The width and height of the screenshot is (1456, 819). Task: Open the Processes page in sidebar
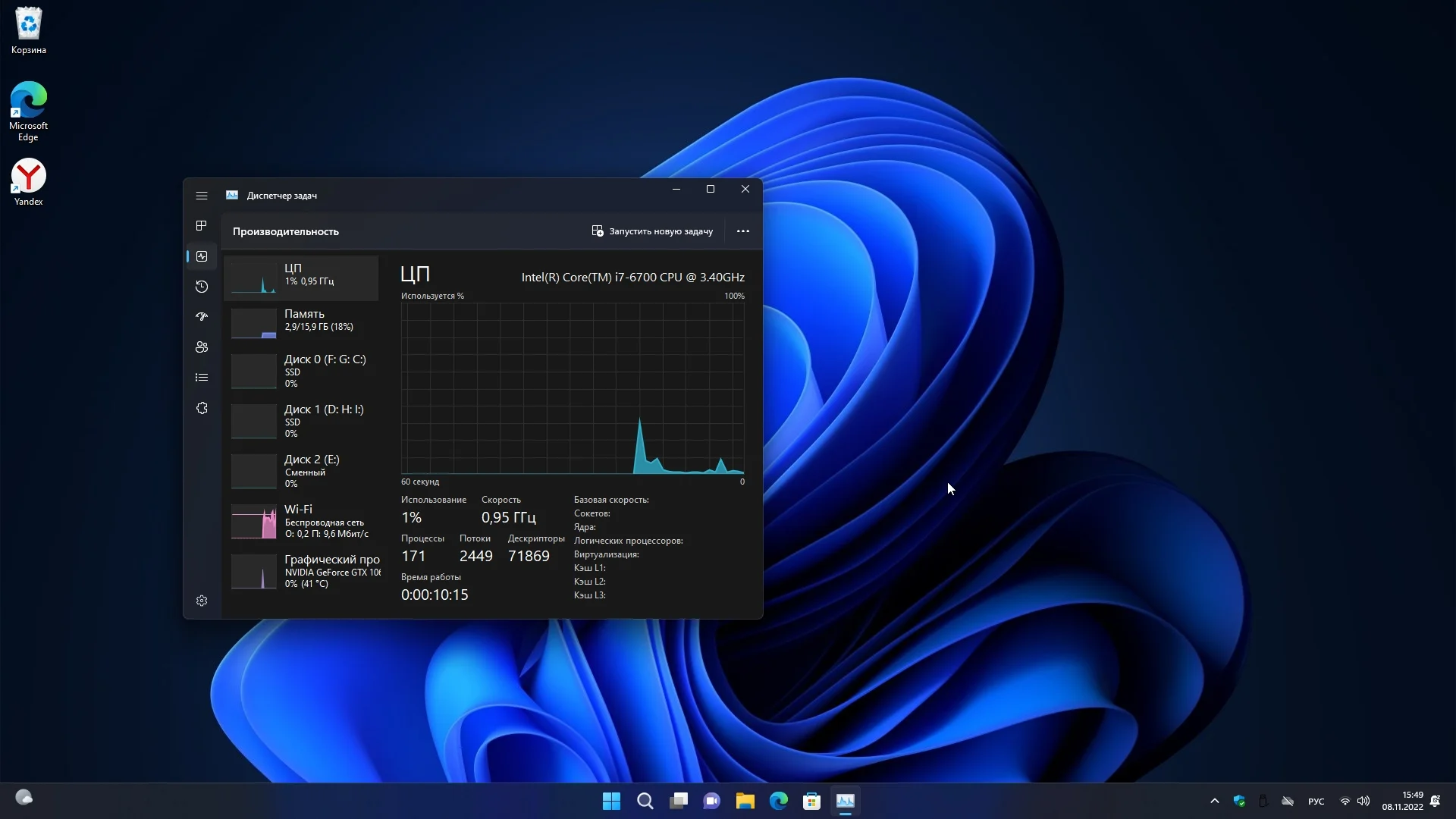coord(201,226)
